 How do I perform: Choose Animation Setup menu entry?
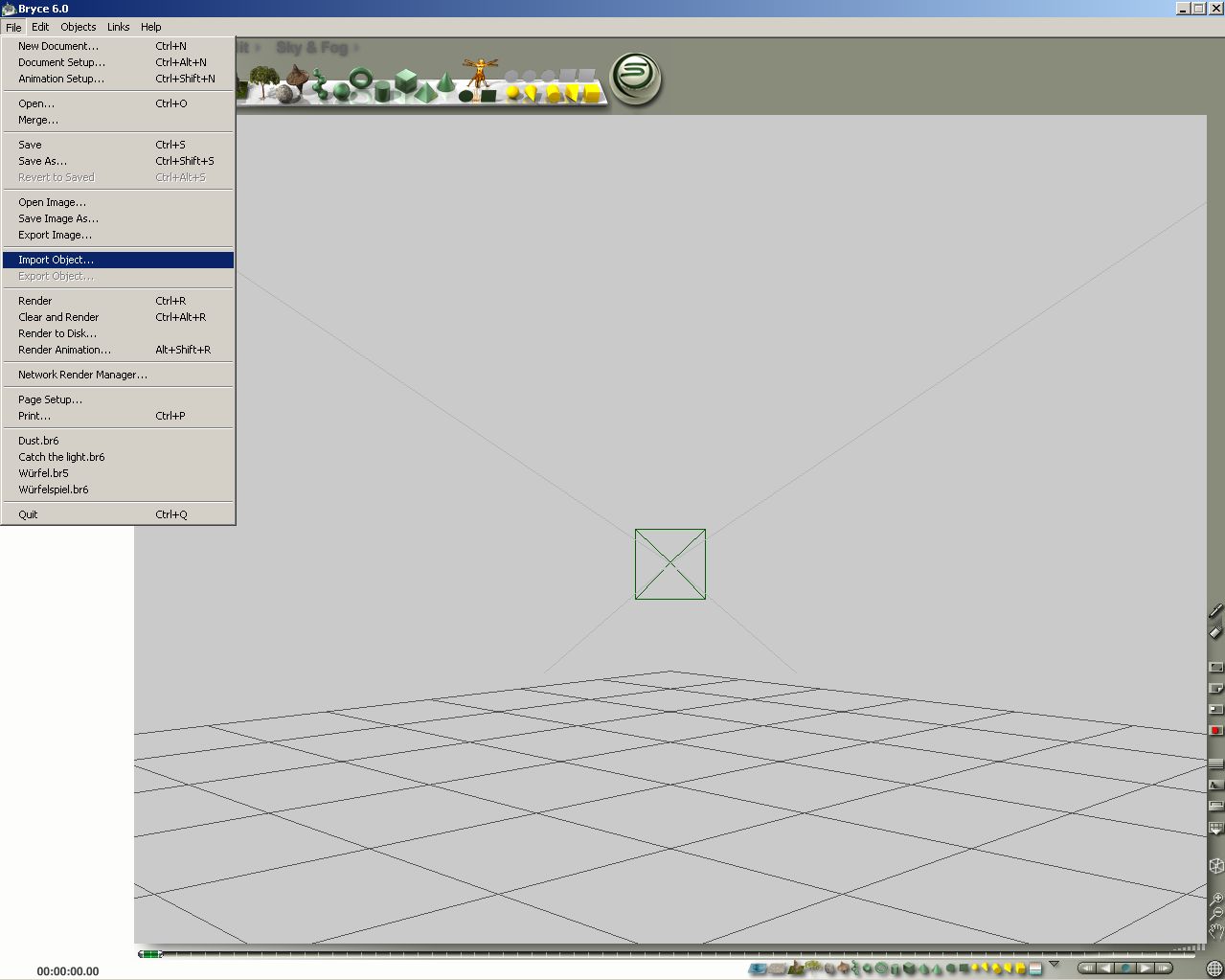tap(118, 79)
